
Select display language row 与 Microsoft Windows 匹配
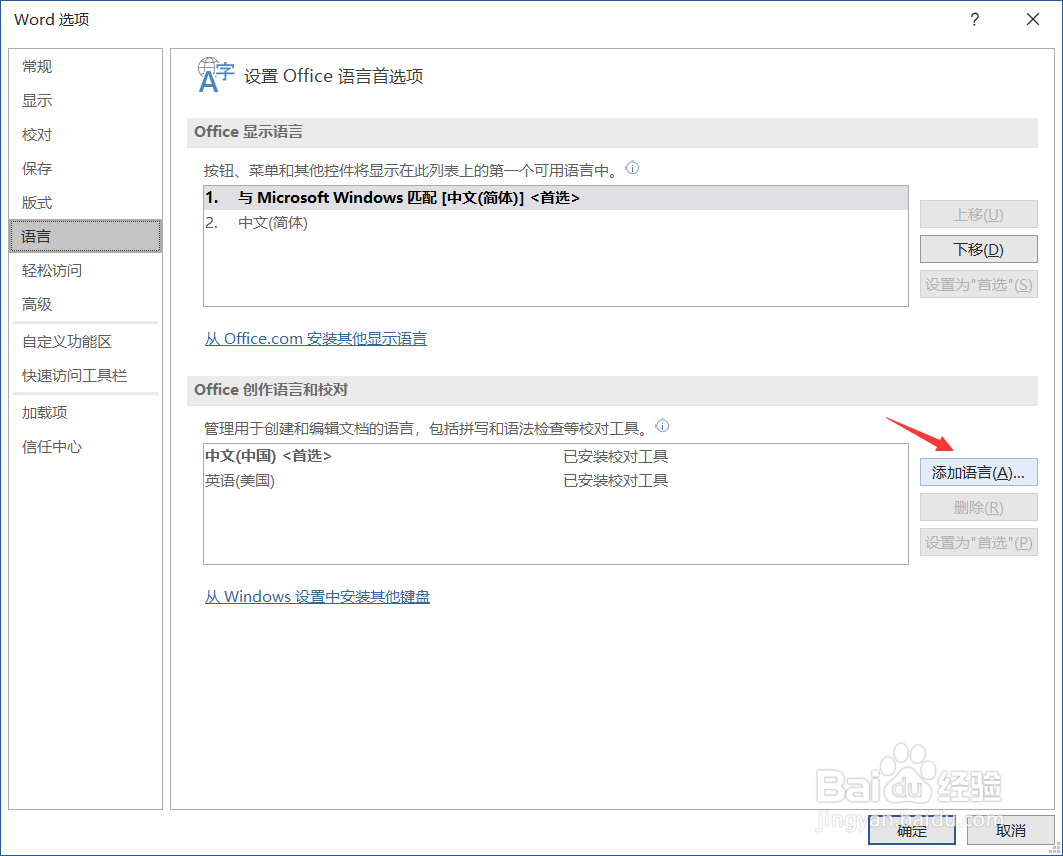point(555,198)
